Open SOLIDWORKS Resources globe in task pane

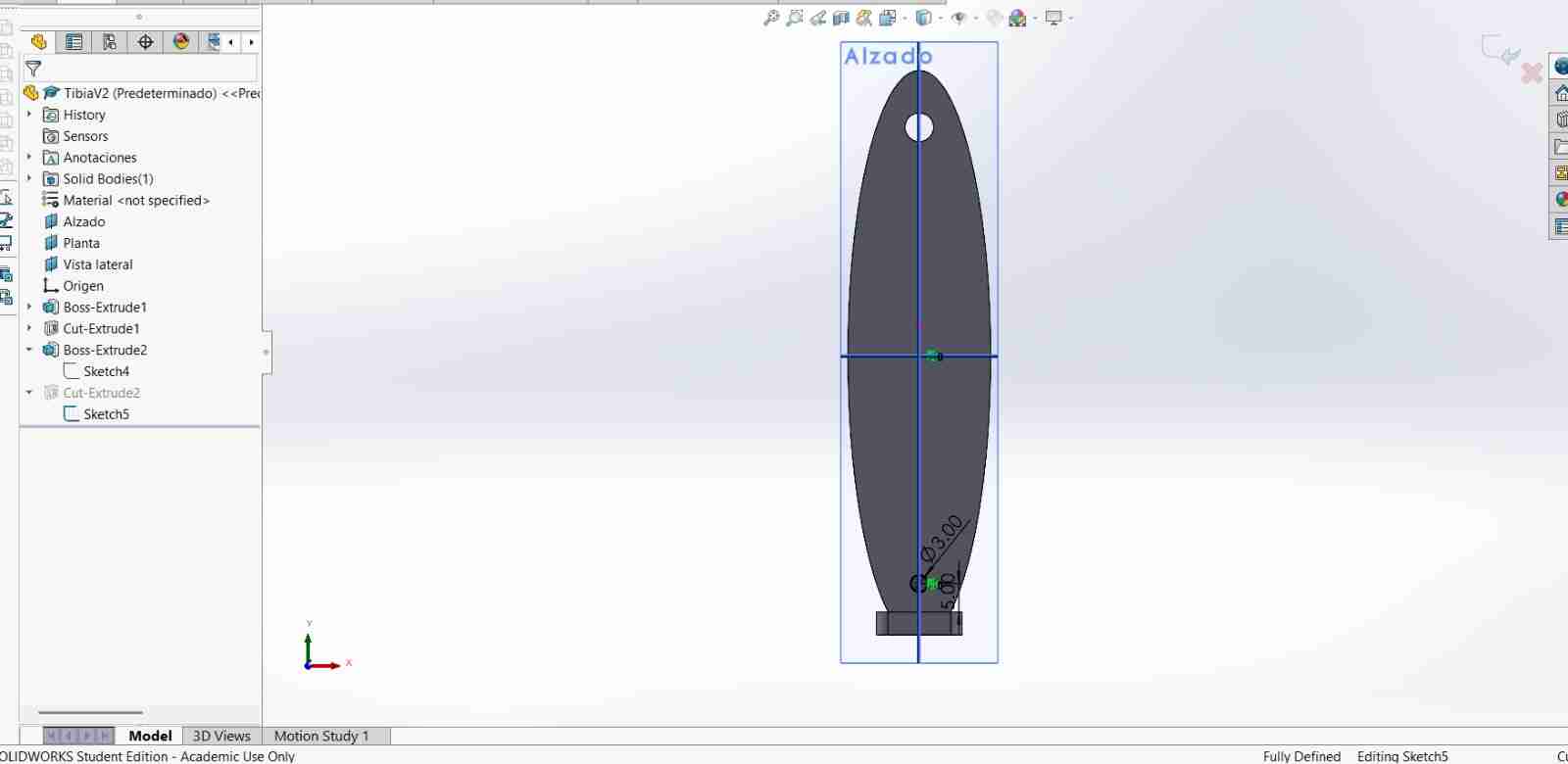point(1560,67)
